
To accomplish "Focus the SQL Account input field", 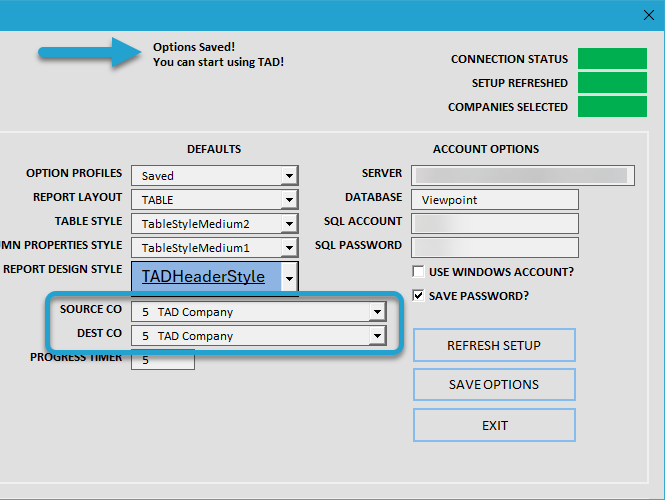I will coord(495,223).
